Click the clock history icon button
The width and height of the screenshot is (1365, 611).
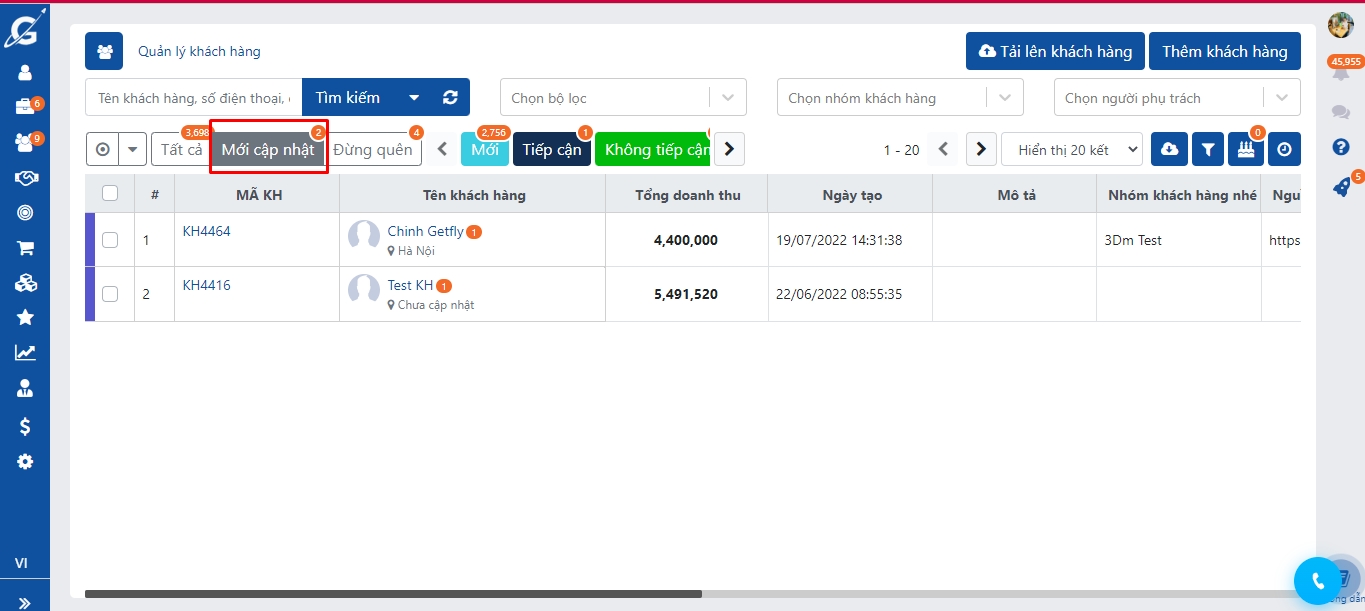(1284, 150)
